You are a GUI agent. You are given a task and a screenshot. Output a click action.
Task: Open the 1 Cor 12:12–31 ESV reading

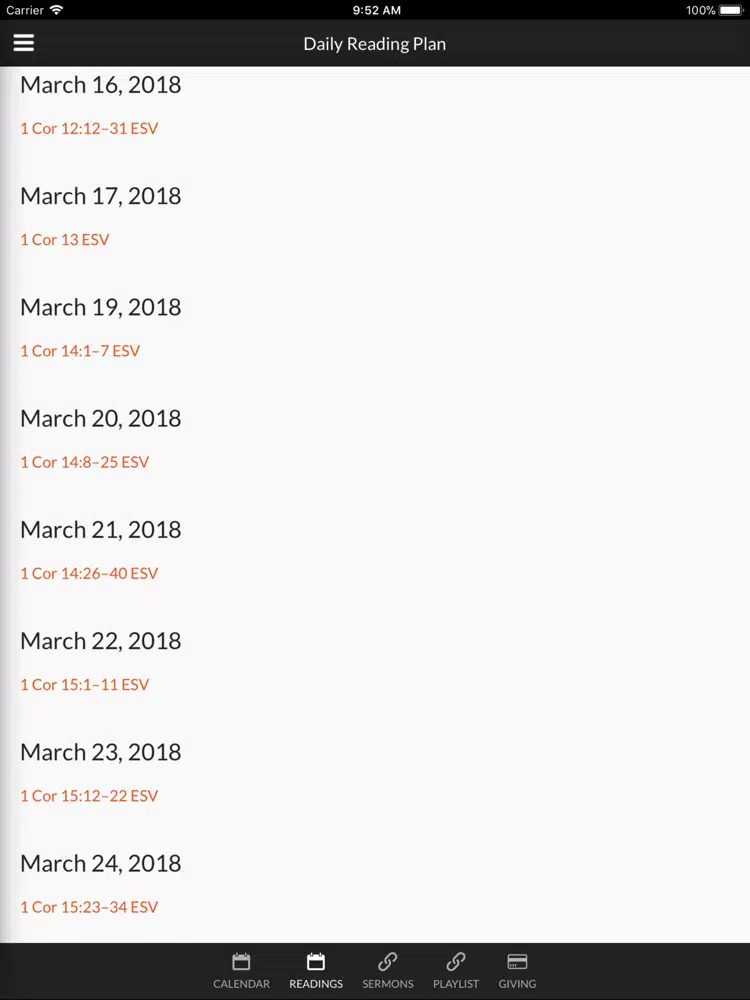[89, 128]
